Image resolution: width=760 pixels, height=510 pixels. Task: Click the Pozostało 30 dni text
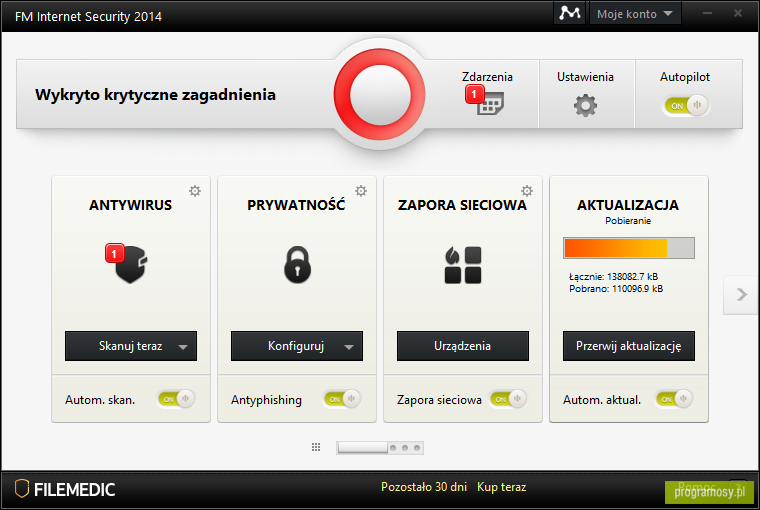(x=424, y=487)
